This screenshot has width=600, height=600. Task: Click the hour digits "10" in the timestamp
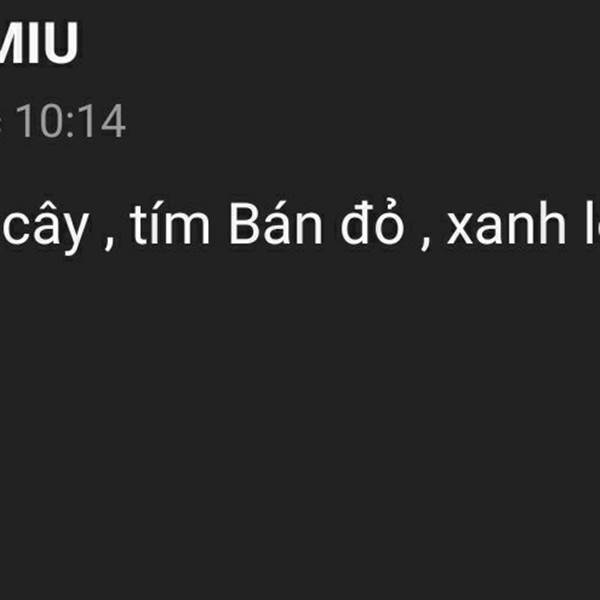pyautogui.click(x=41, y=121)
